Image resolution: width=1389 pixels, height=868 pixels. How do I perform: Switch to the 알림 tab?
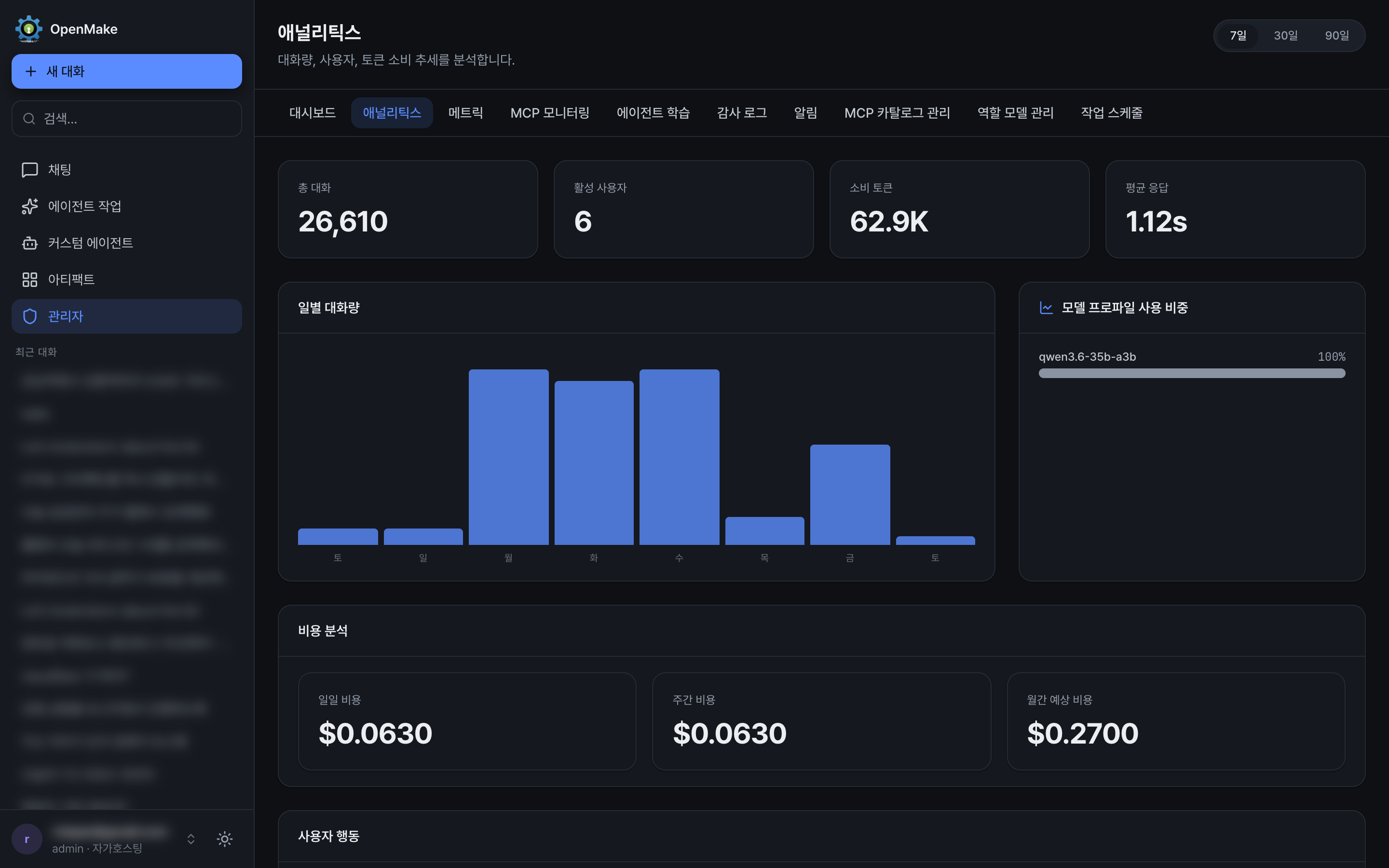click(x=805, y=112)
